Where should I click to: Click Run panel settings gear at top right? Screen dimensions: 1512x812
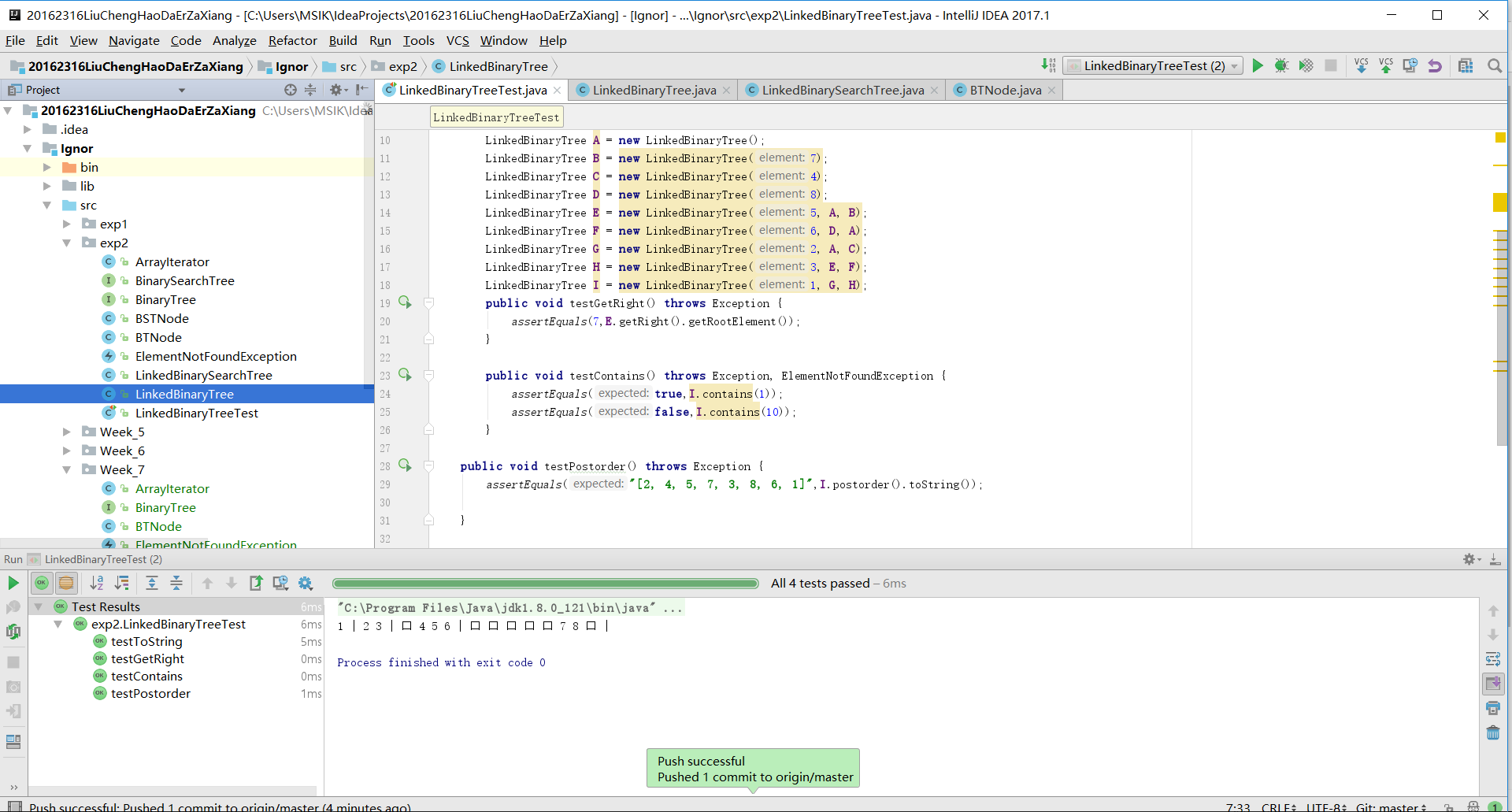pyautogui.click(x=1470, y=559)
